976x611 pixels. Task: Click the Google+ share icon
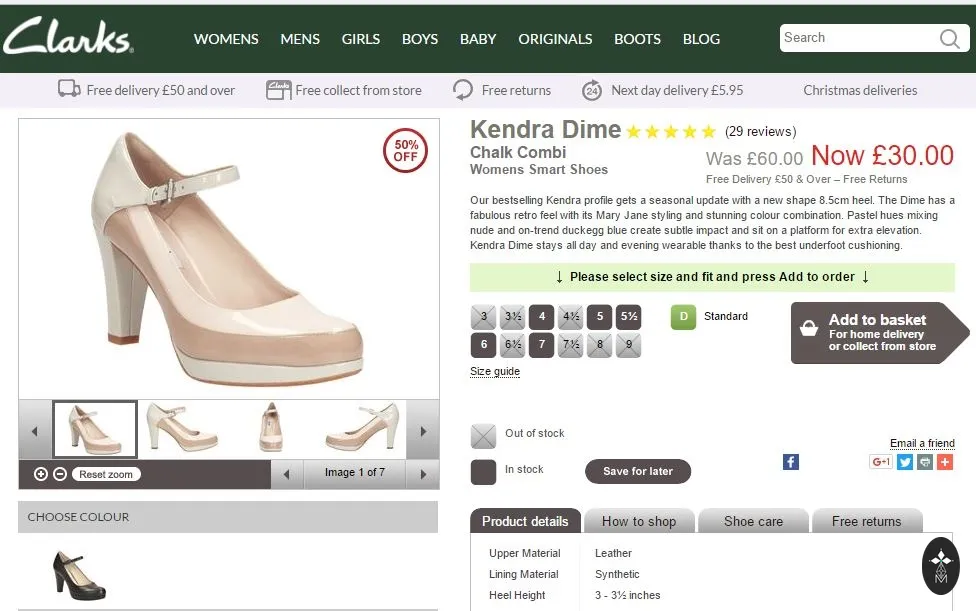[881, 462]
